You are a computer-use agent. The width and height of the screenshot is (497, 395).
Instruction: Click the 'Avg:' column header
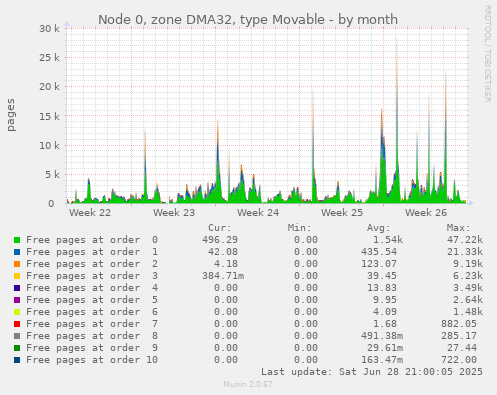tap(379, 228)
